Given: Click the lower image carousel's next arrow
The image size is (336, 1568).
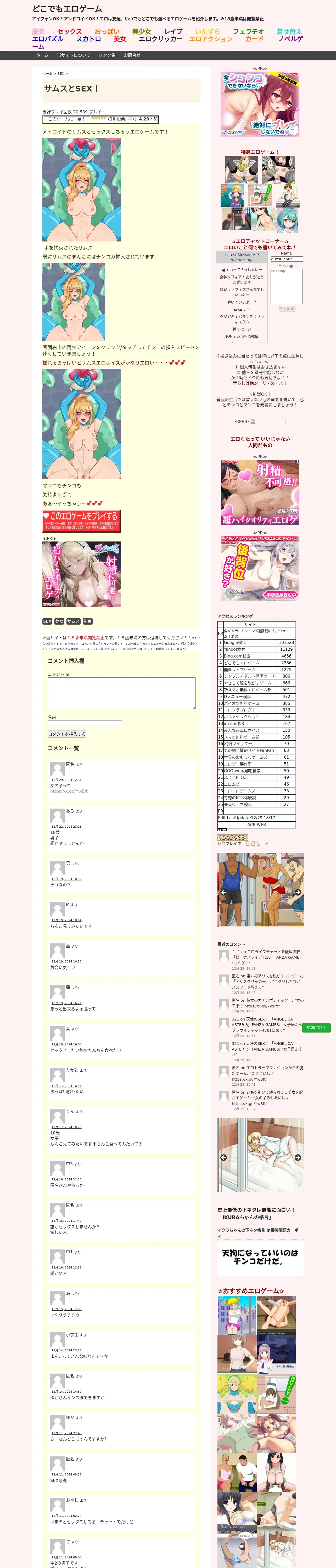Looking at the screenshot, I should [298, 1158].
